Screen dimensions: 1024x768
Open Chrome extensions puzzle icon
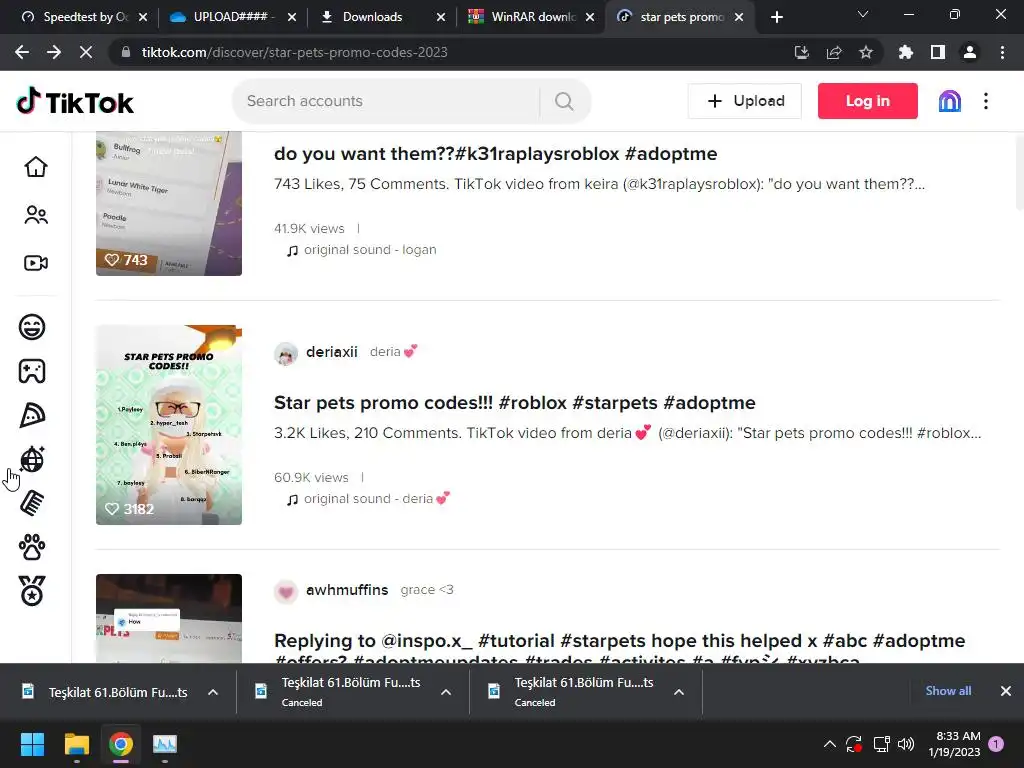[906, 52]
